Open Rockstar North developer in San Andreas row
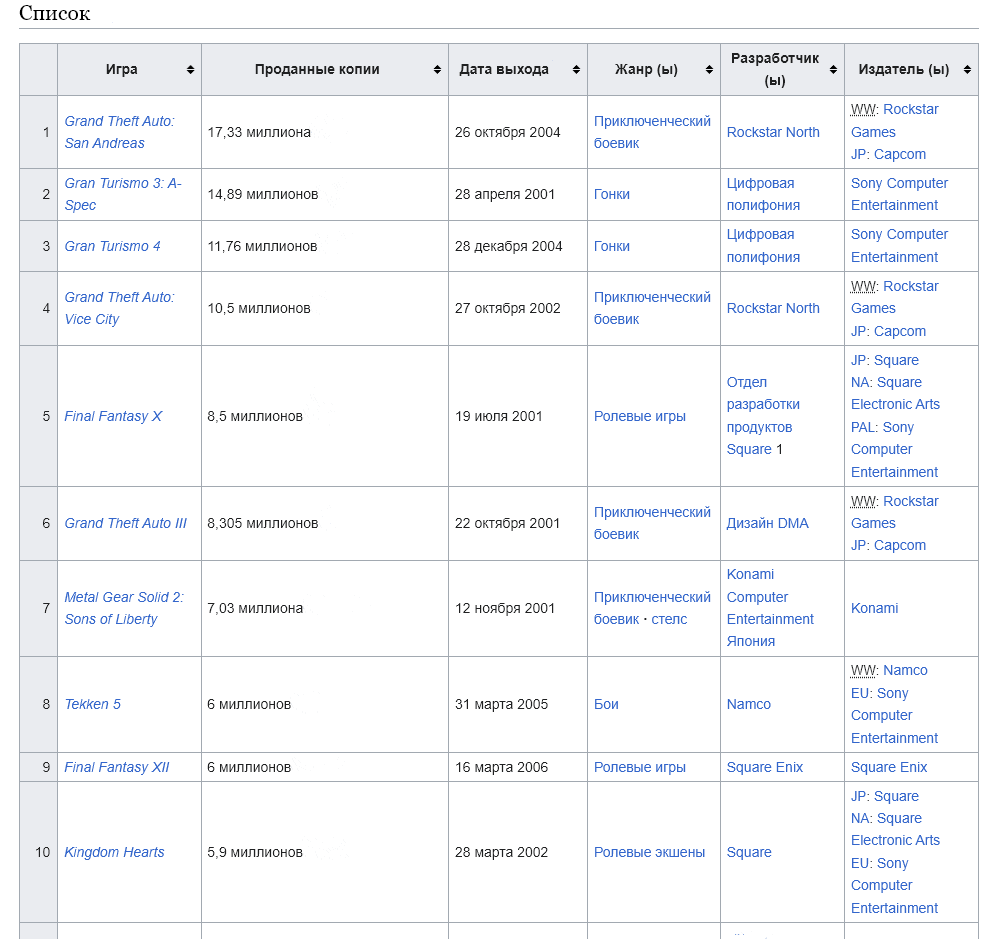 point(773,132)
